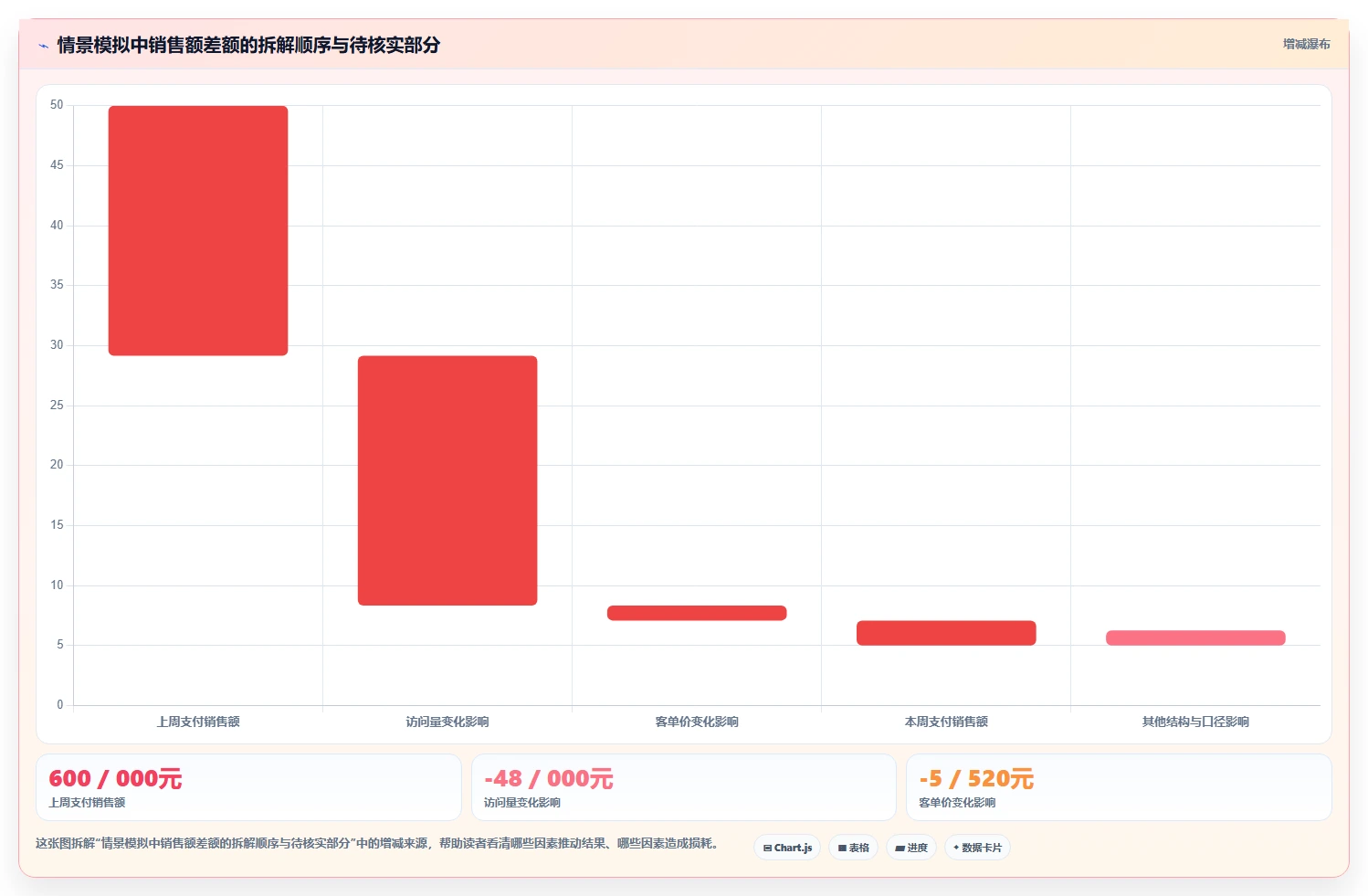Click the 表格 tag chip
The image size is (1368, 896).
(x=853, y=848)
